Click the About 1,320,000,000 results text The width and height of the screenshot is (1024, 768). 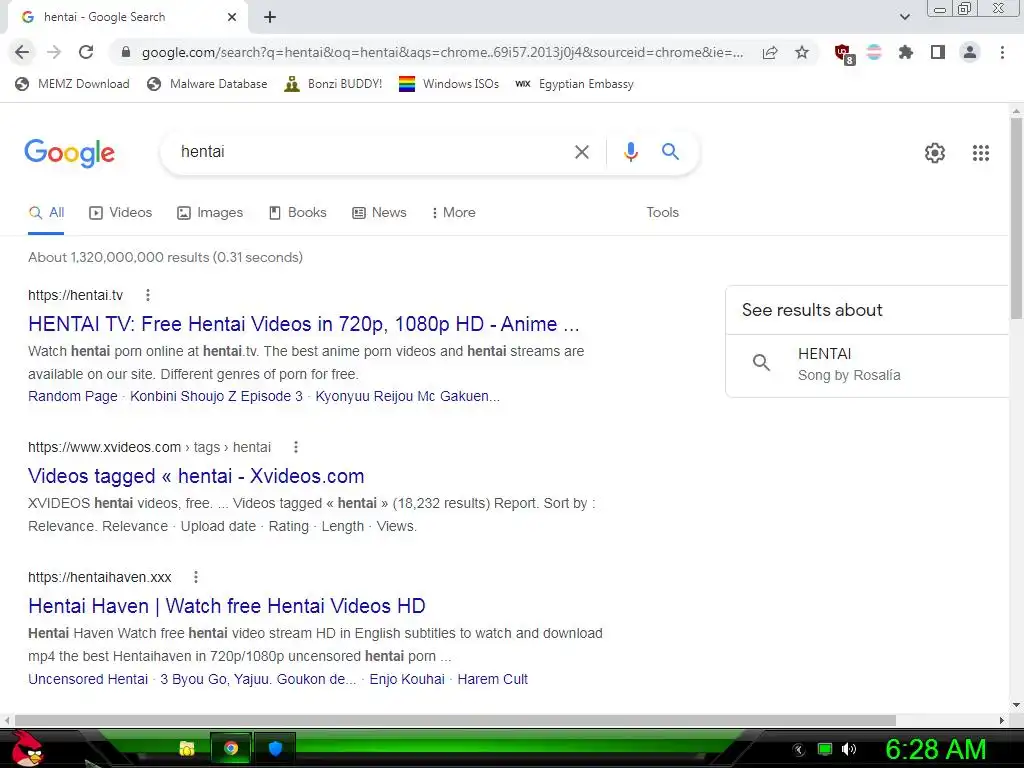pyautogui.click(x=165, y=257)
